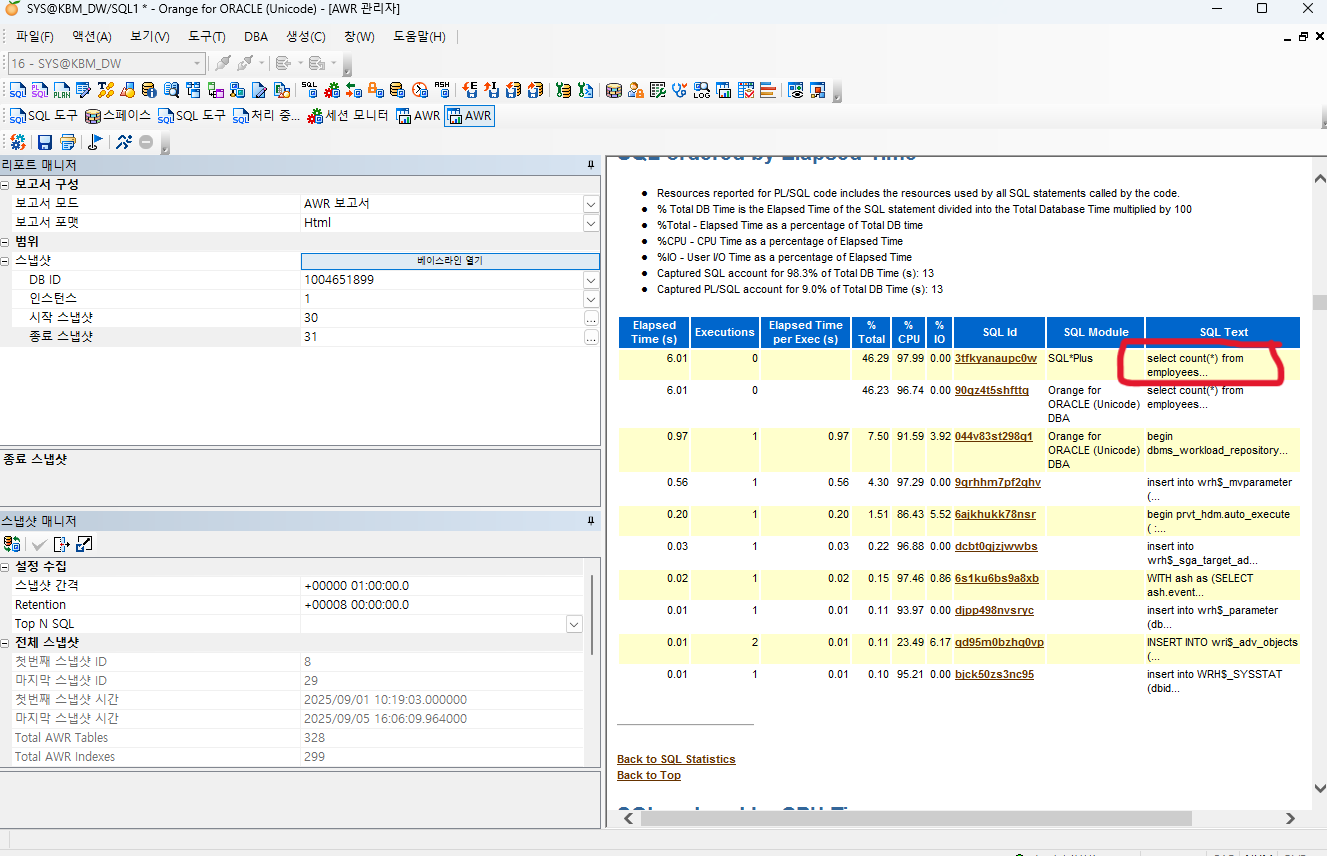Open the Back to SQL Statistics link
This screenshot has width=1327, height=856.
click(676, 759)
